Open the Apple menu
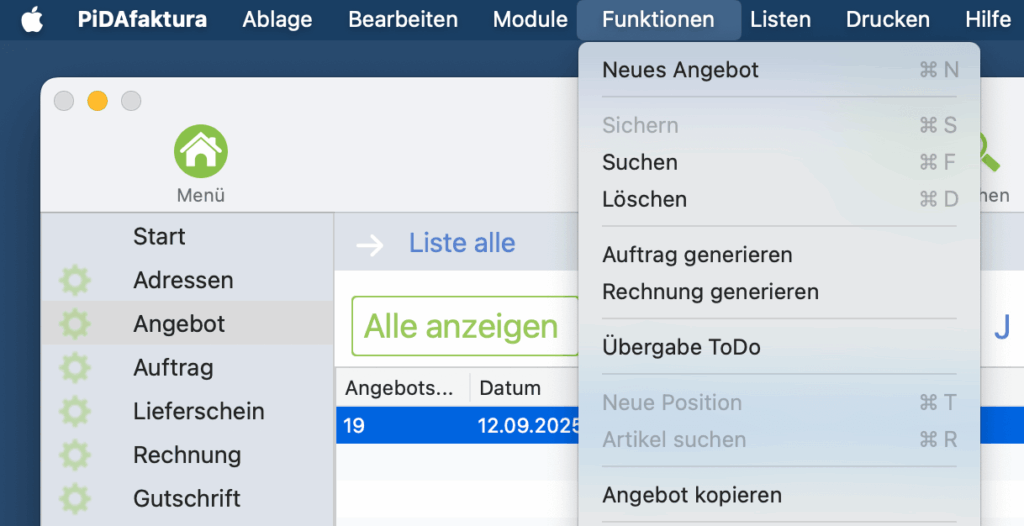Screen dimensions: 1024x526 coord(33,20)
